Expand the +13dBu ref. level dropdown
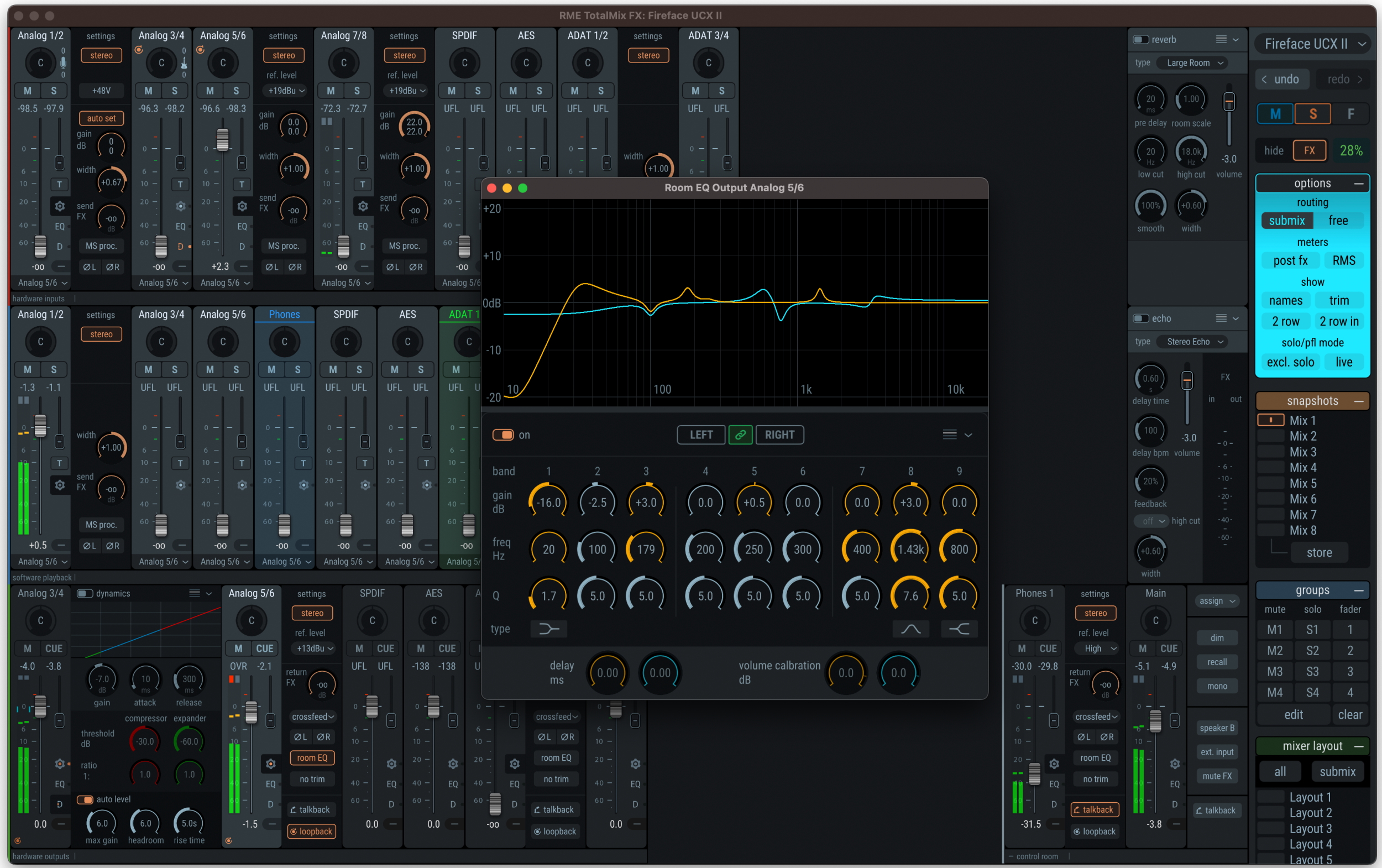This screenshot has width=1382, height=868. [x=315, y=648]
